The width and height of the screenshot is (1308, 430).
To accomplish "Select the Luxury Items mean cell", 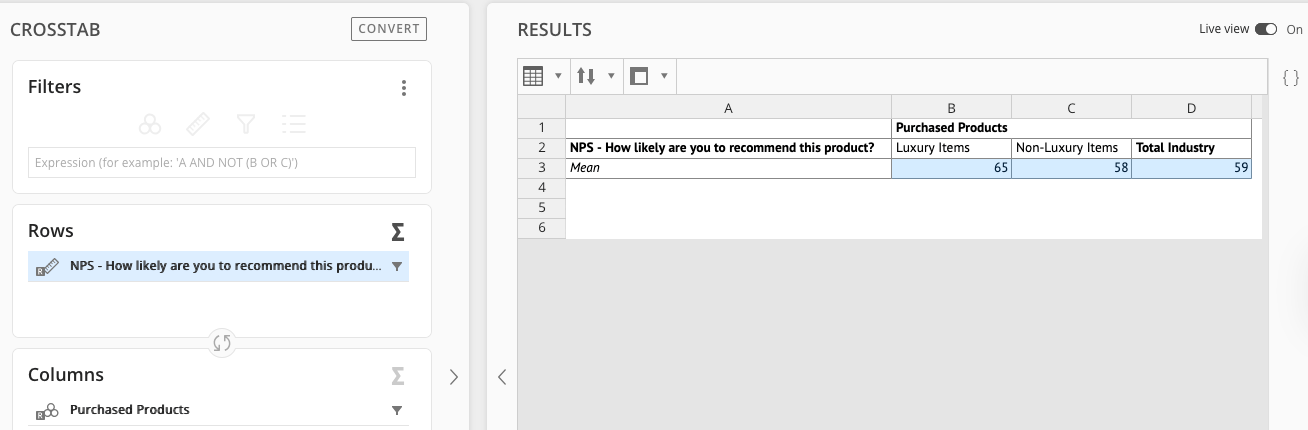I will point(951,168).
